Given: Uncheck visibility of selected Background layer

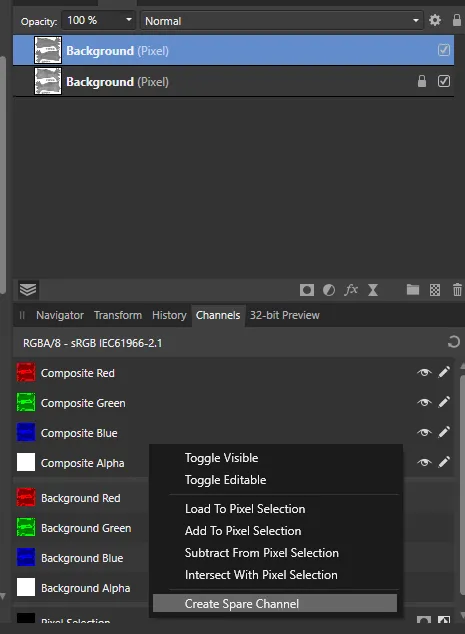Looking at the screenshot, I should (444, 50).
